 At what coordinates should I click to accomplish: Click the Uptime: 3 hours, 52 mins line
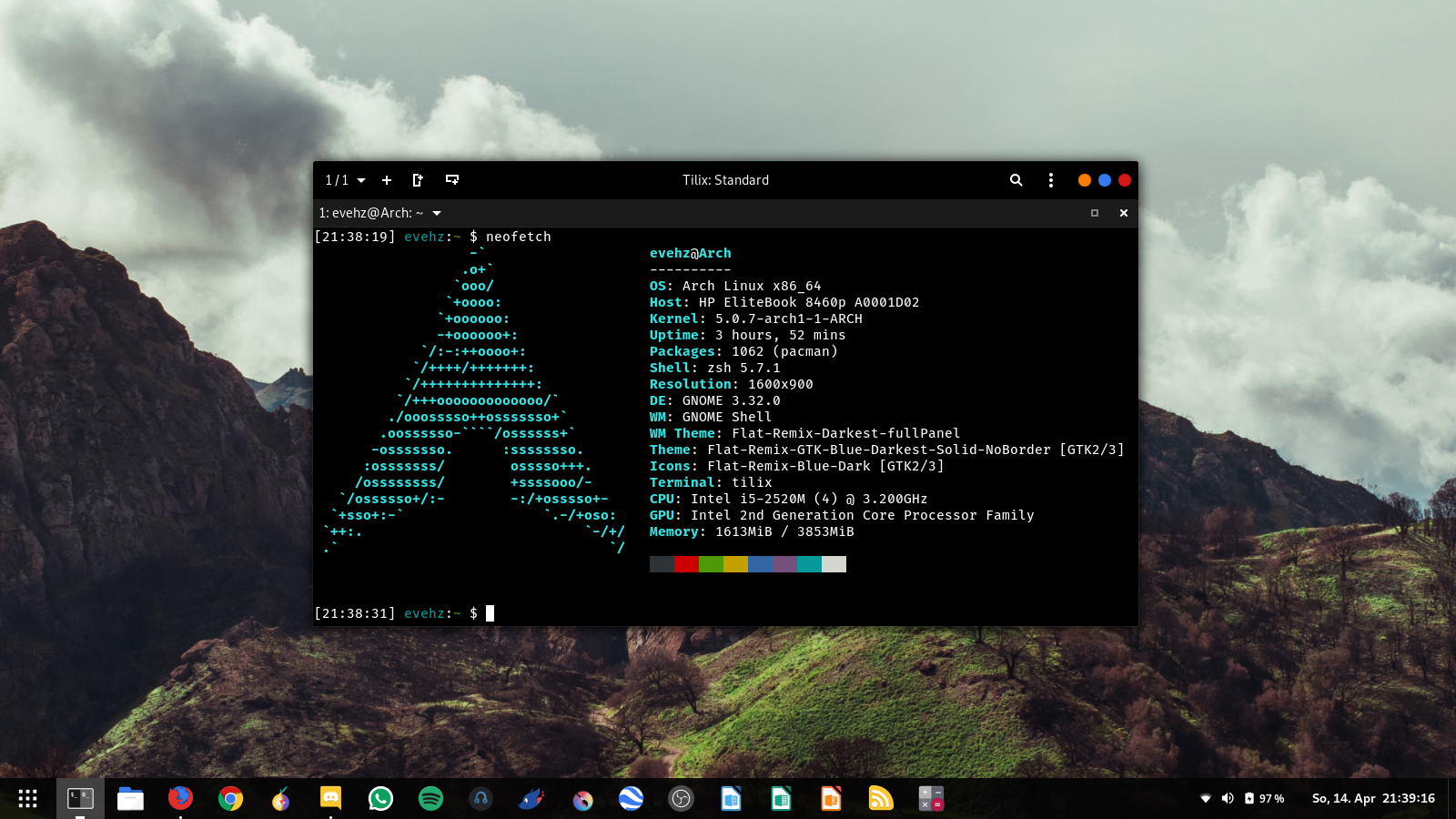748,335
